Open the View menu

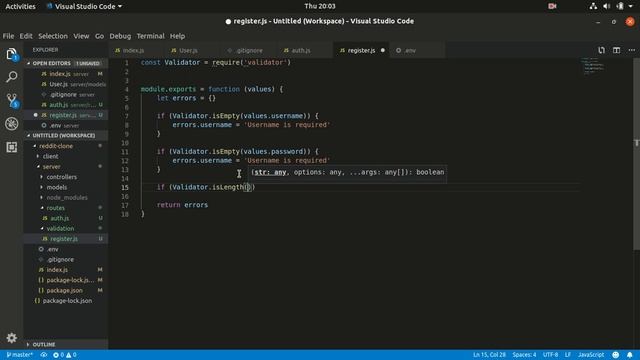coord(81,36)
